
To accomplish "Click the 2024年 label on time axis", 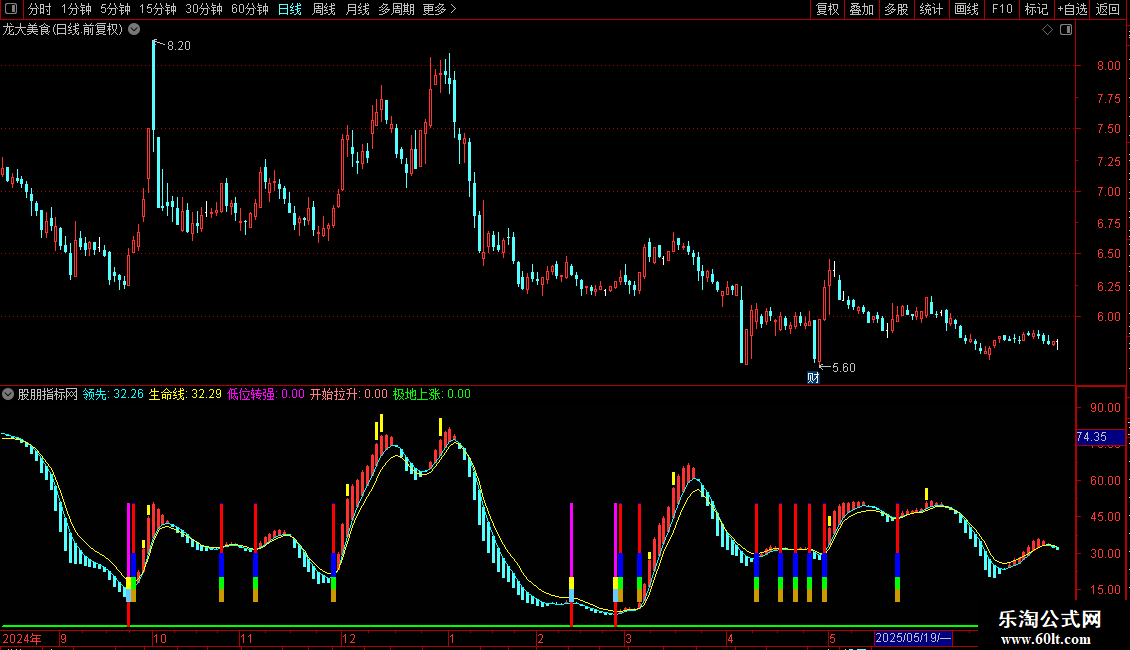I will point(22,638).
